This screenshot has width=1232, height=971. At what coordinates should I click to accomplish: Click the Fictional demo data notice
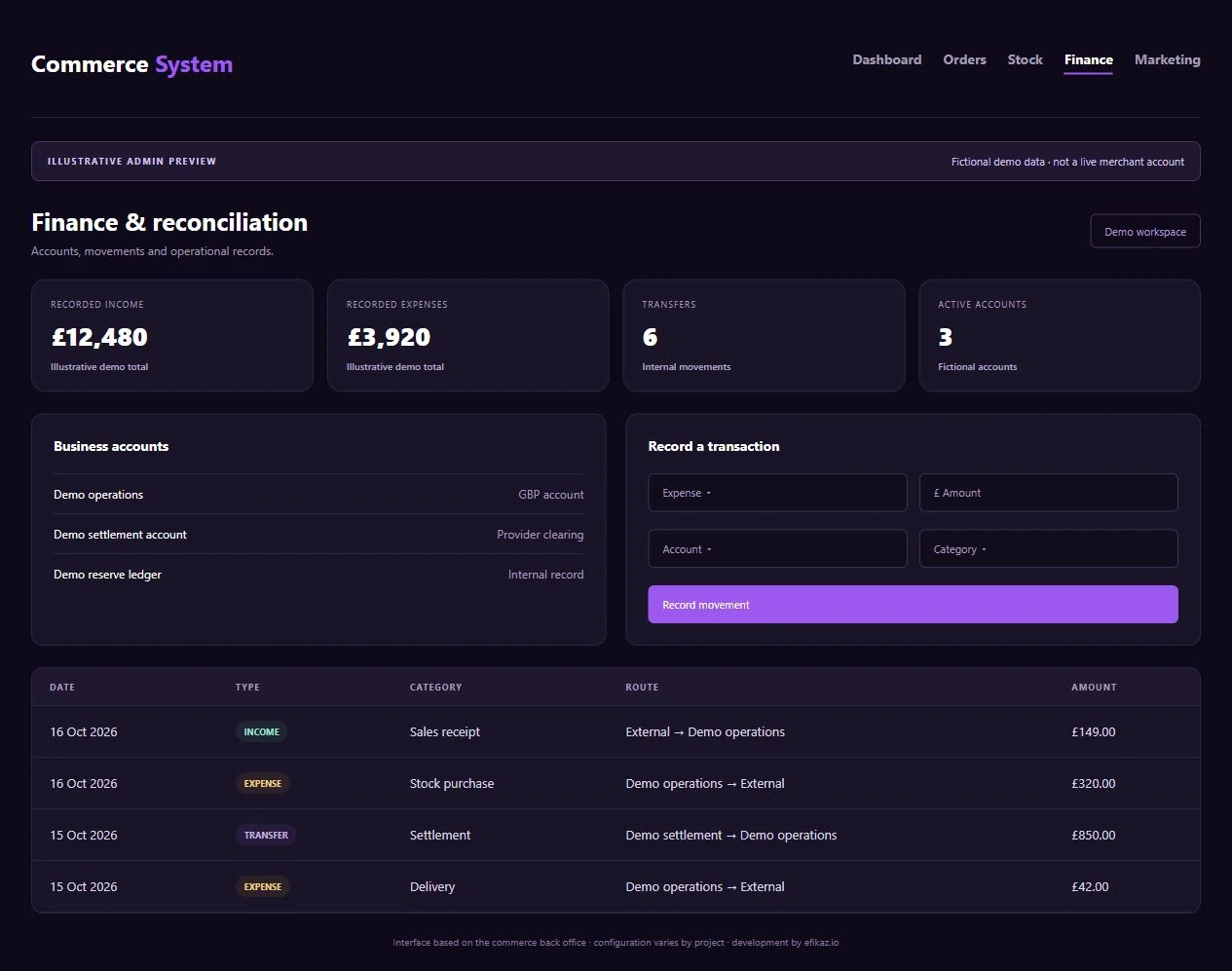coord(1067,162)
